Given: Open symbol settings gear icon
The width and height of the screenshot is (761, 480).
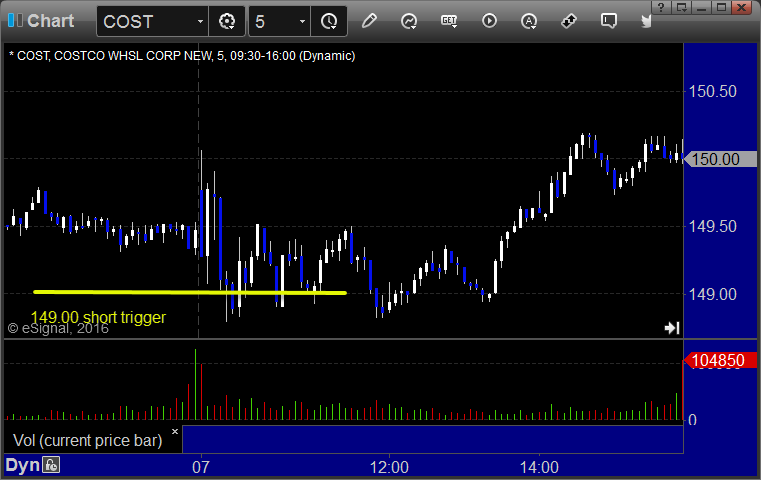Looking at the screenshot, I should coord(227,21).
